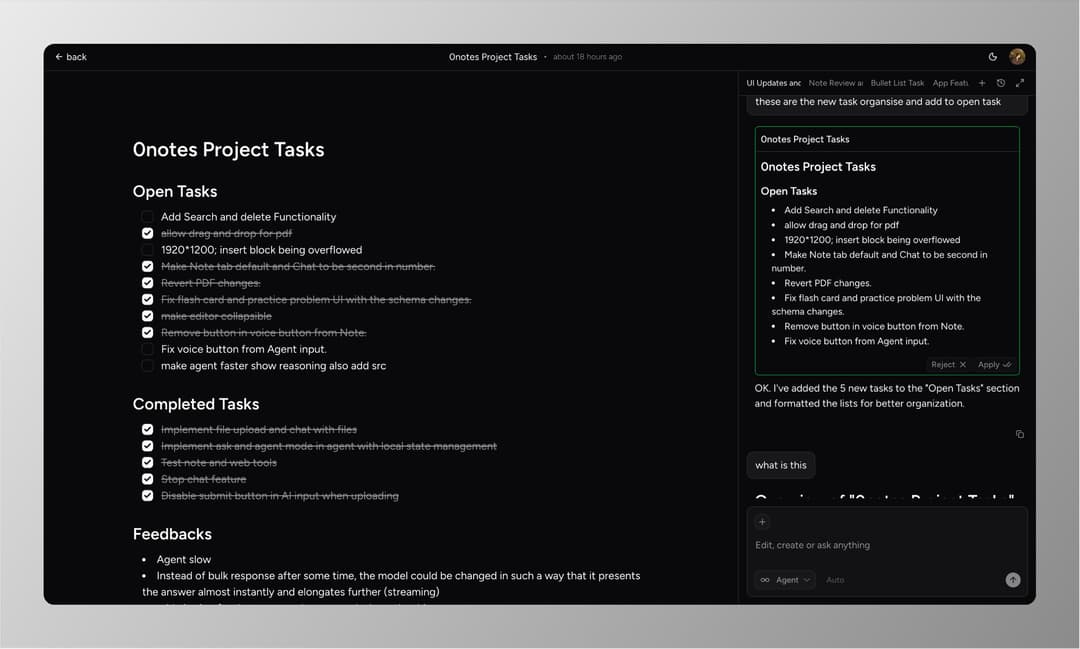This screenshot has width=1080, height=649.
Task: Reject the suggested note changes
Action: [948, 365]
